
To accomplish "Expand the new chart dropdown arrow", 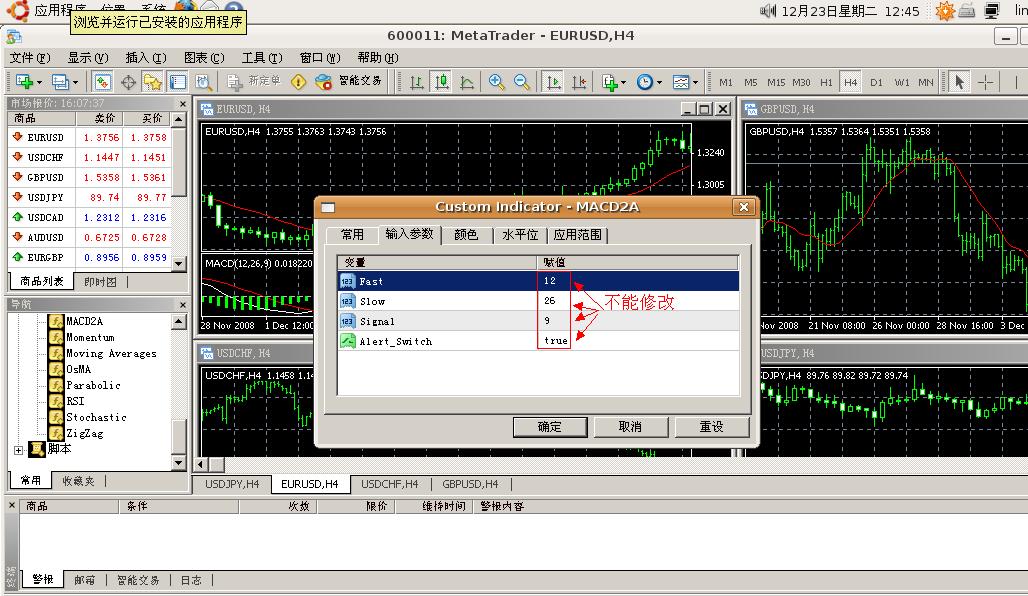I will click(x=39, y=83).
